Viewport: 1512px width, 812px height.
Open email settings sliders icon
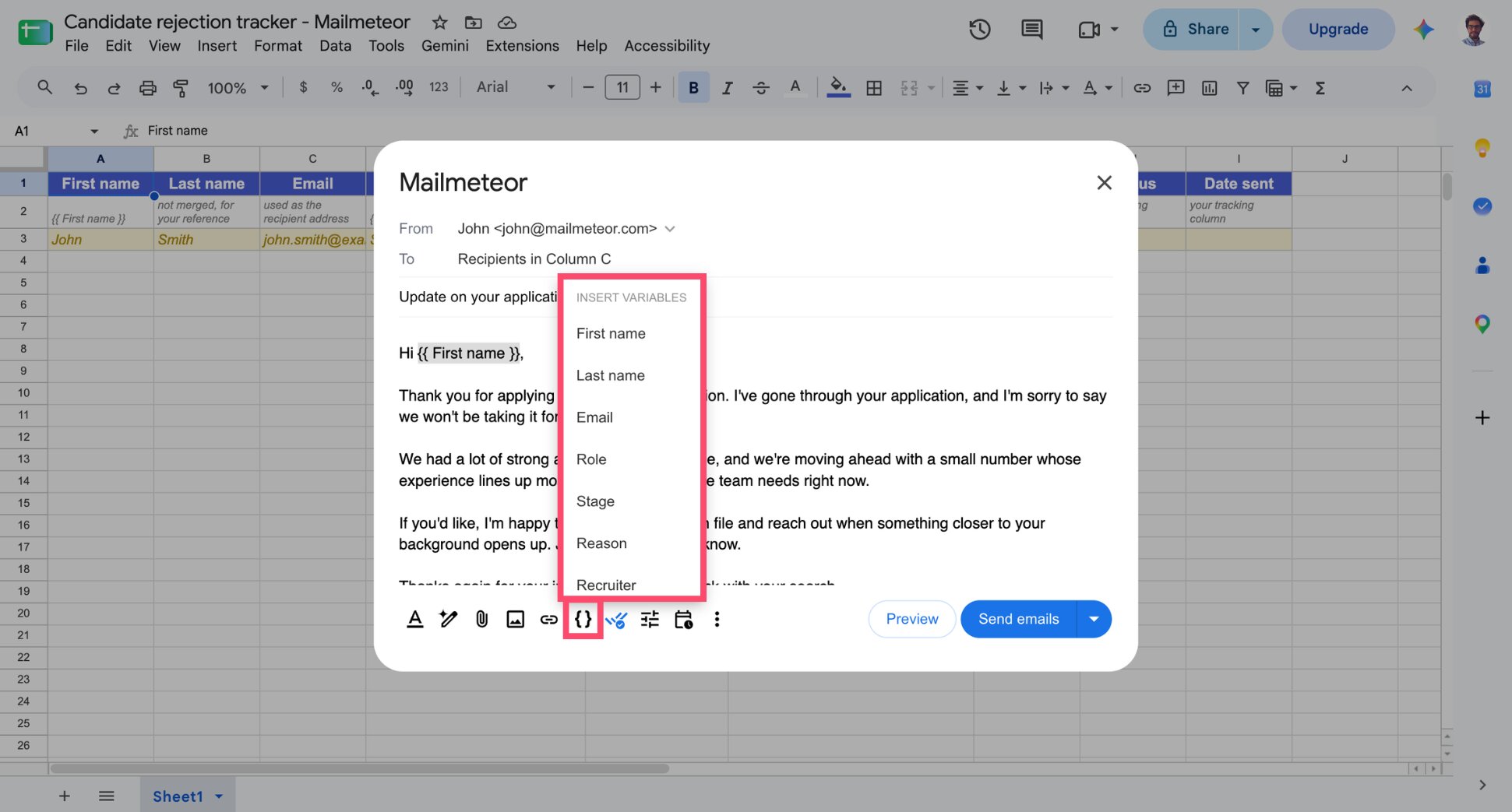tap(650, 619)
